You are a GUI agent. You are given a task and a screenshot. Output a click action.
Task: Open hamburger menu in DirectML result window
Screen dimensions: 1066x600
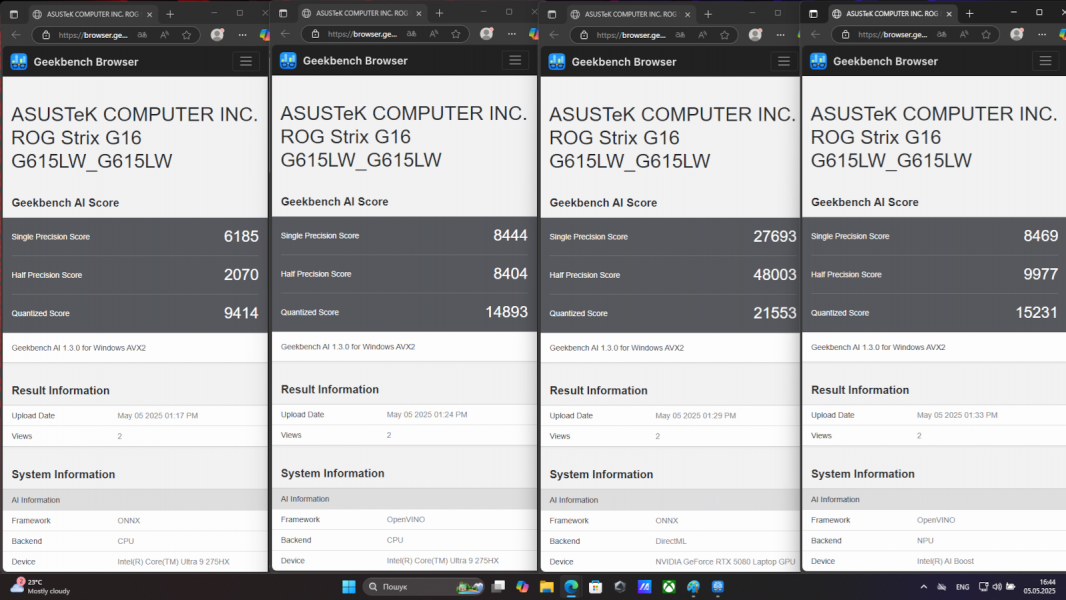[783, 62]
